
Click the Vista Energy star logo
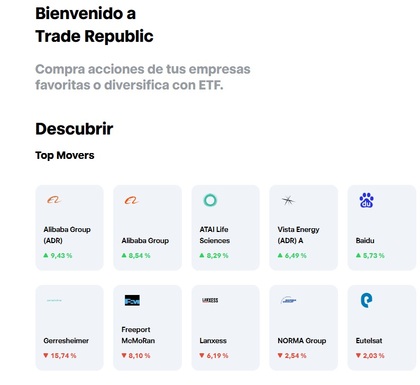coord(288,200)
